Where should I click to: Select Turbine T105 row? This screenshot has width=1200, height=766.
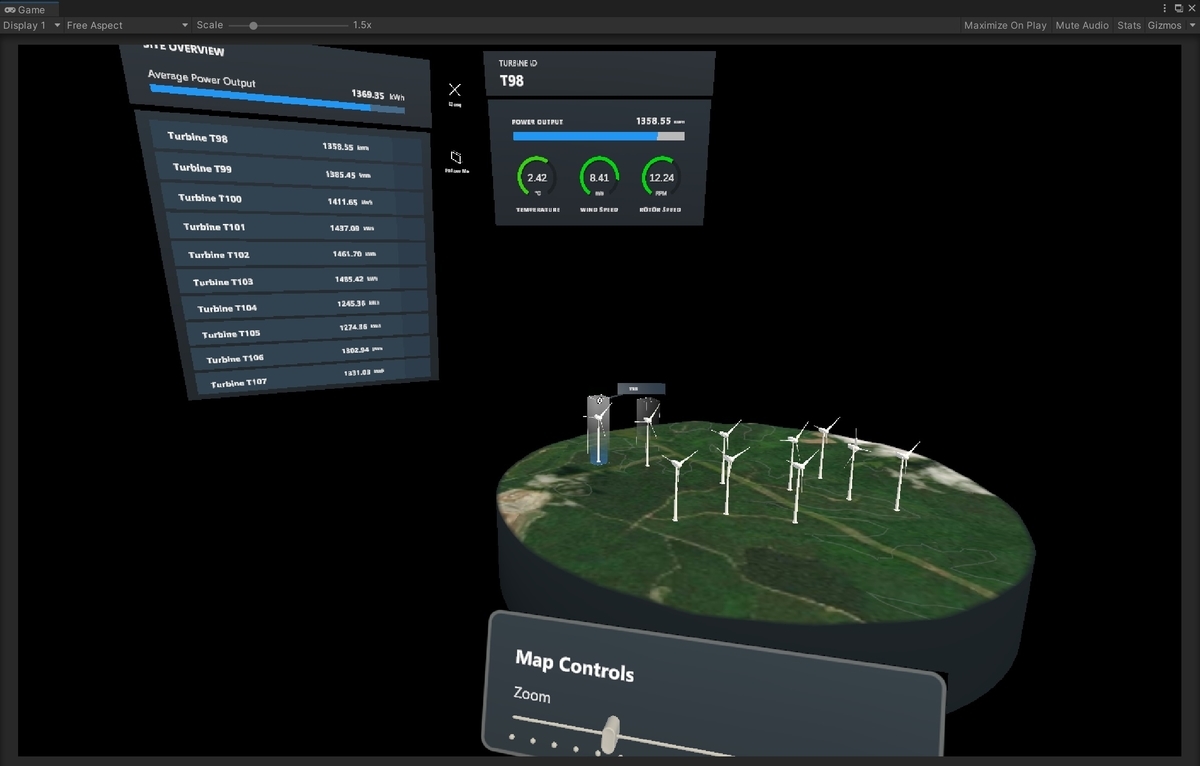(310, 331)
